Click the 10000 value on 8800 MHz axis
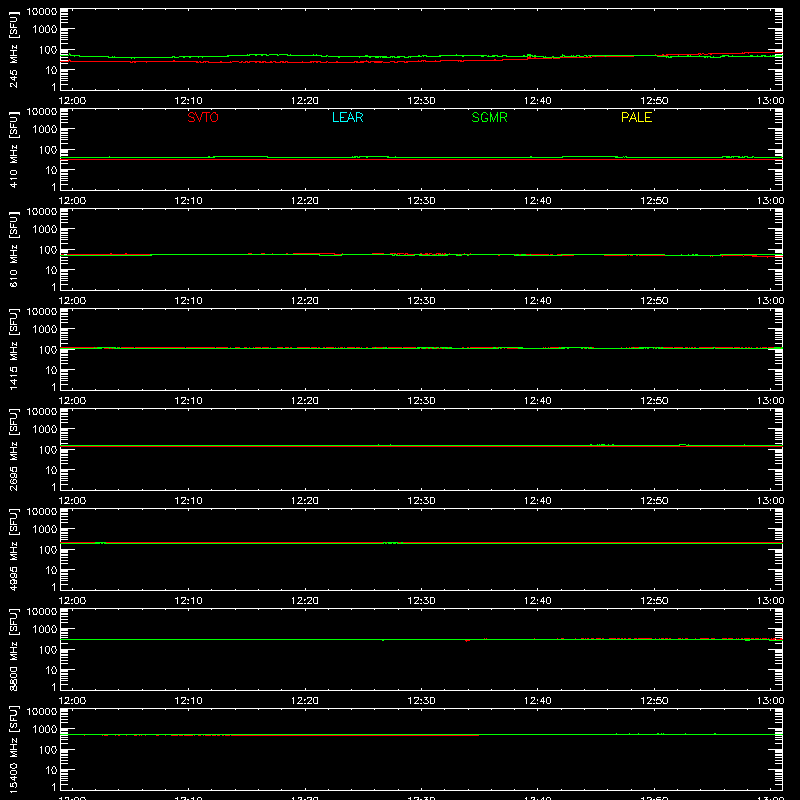This screenshot has height=800, width=800. pyautogui.click(x=42, y=612)
